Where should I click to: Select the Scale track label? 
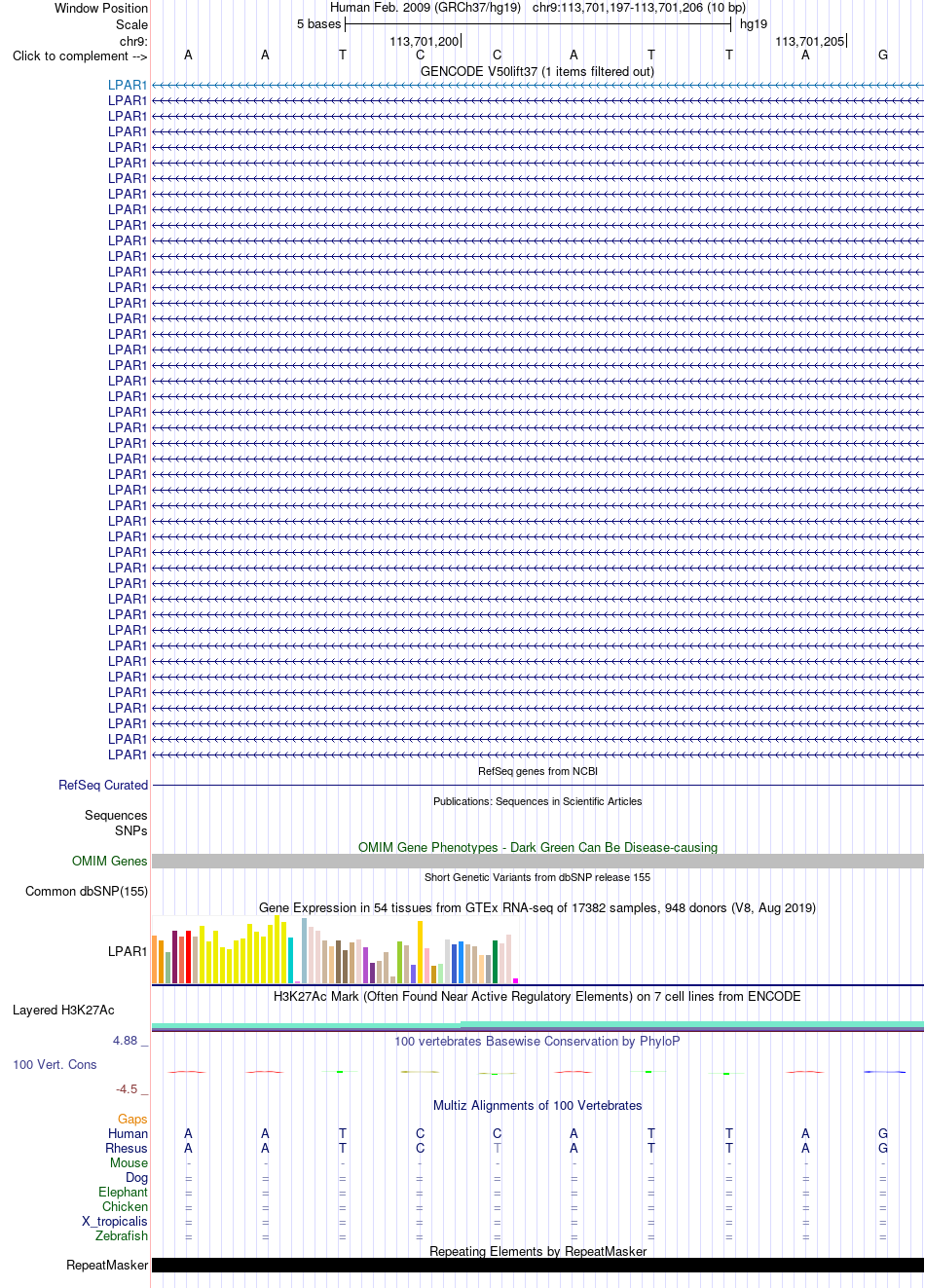131,24
